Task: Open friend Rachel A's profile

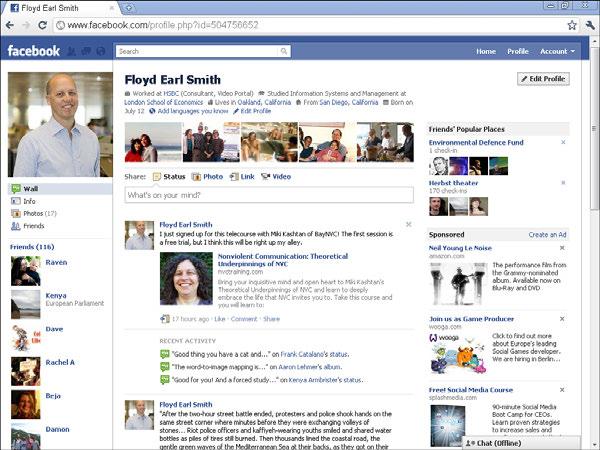Action: (x=60, y=362)
